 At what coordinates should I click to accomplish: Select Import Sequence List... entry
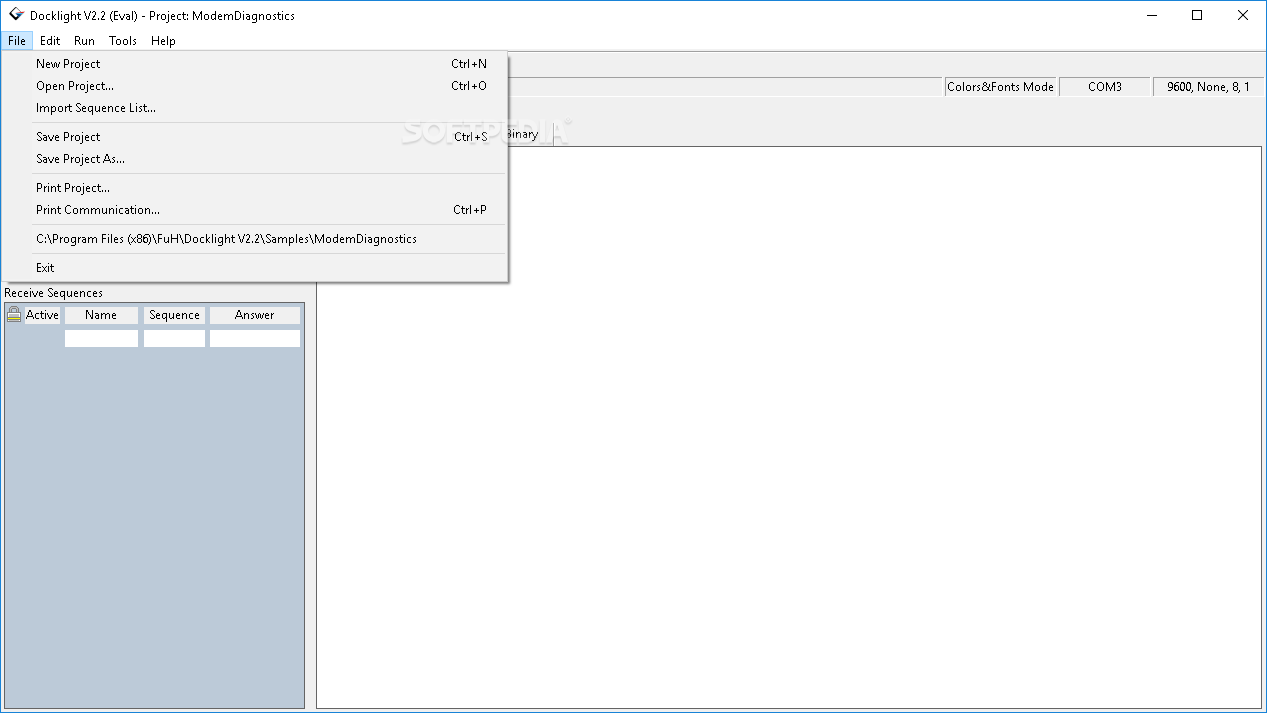[256, 108]
